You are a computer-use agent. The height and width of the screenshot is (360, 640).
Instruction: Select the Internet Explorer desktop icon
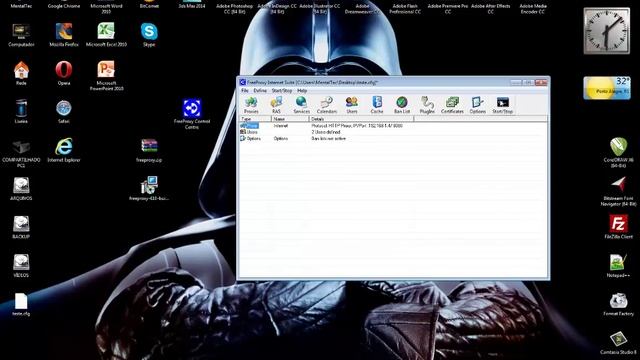pos(64,150)
